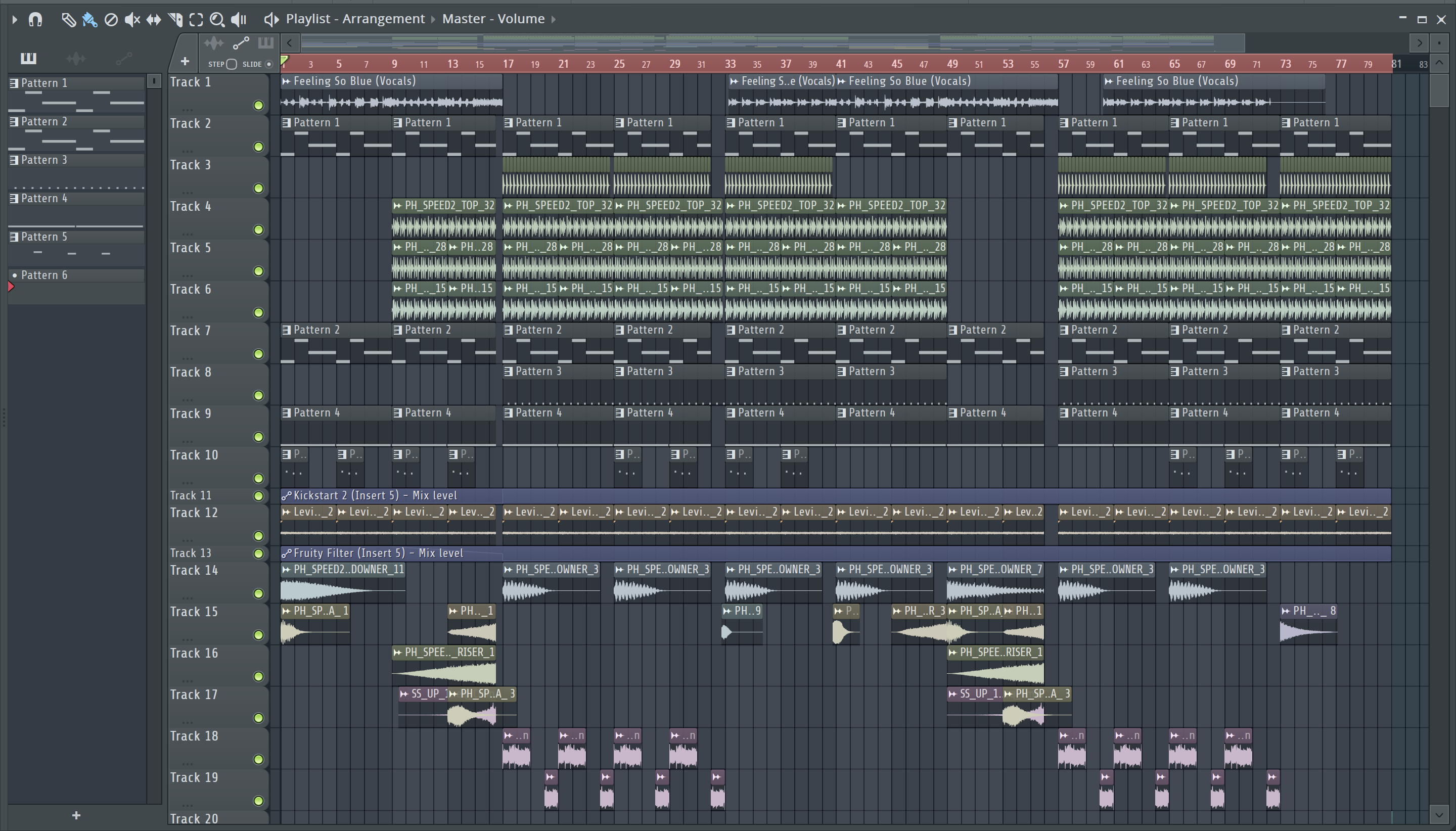Toggle the SLIDE option
Image resolution: width=1456 pixels, height=831 pixels.
pos(269,64)
